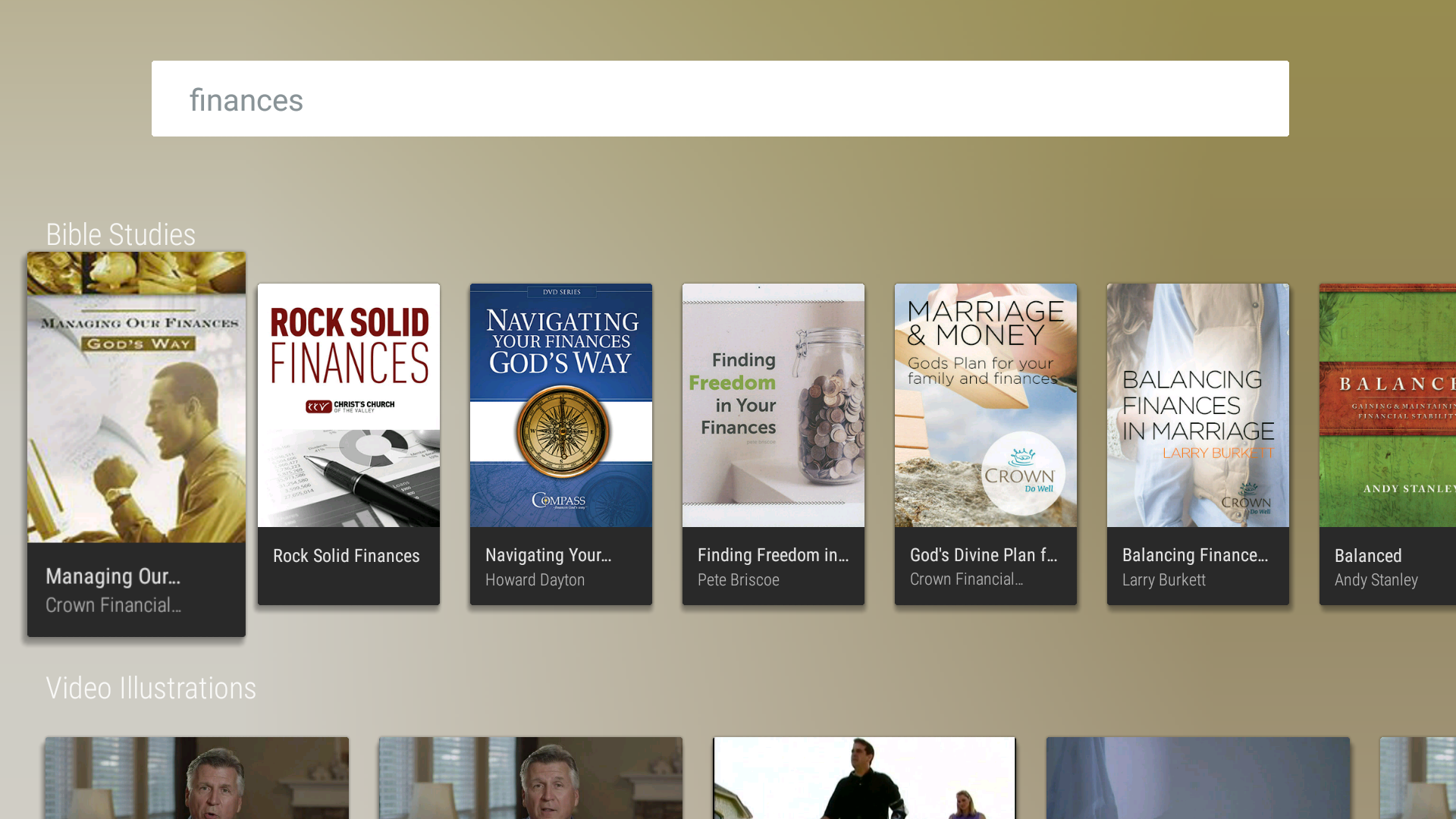The height and width of the screenshot is (819, 1456).
Task: Play the second video illustration thumbnail
Action: pyautogui.click(x=531, y=778)
